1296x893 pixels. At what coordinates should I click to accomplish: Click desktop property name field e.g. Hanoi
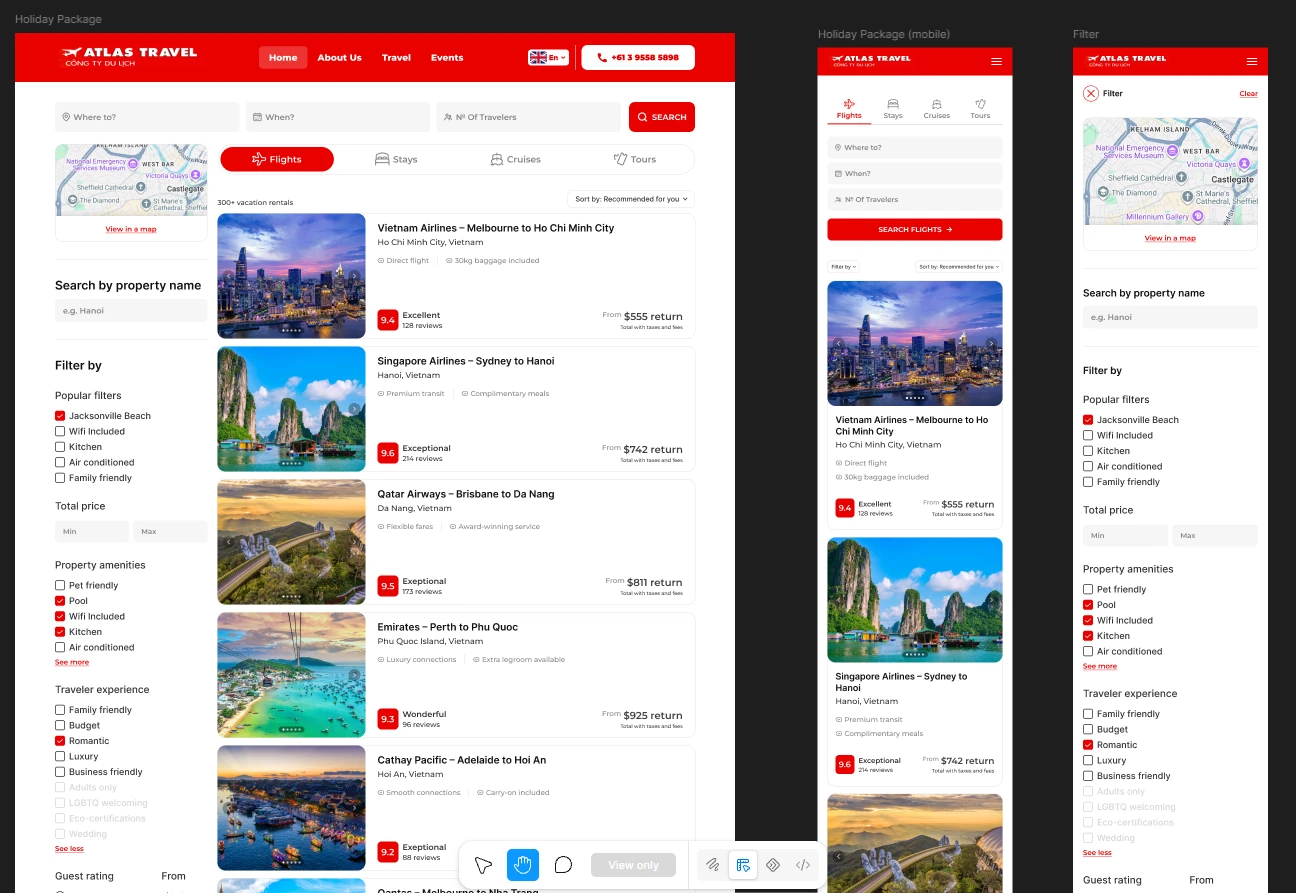coord(131,311)
